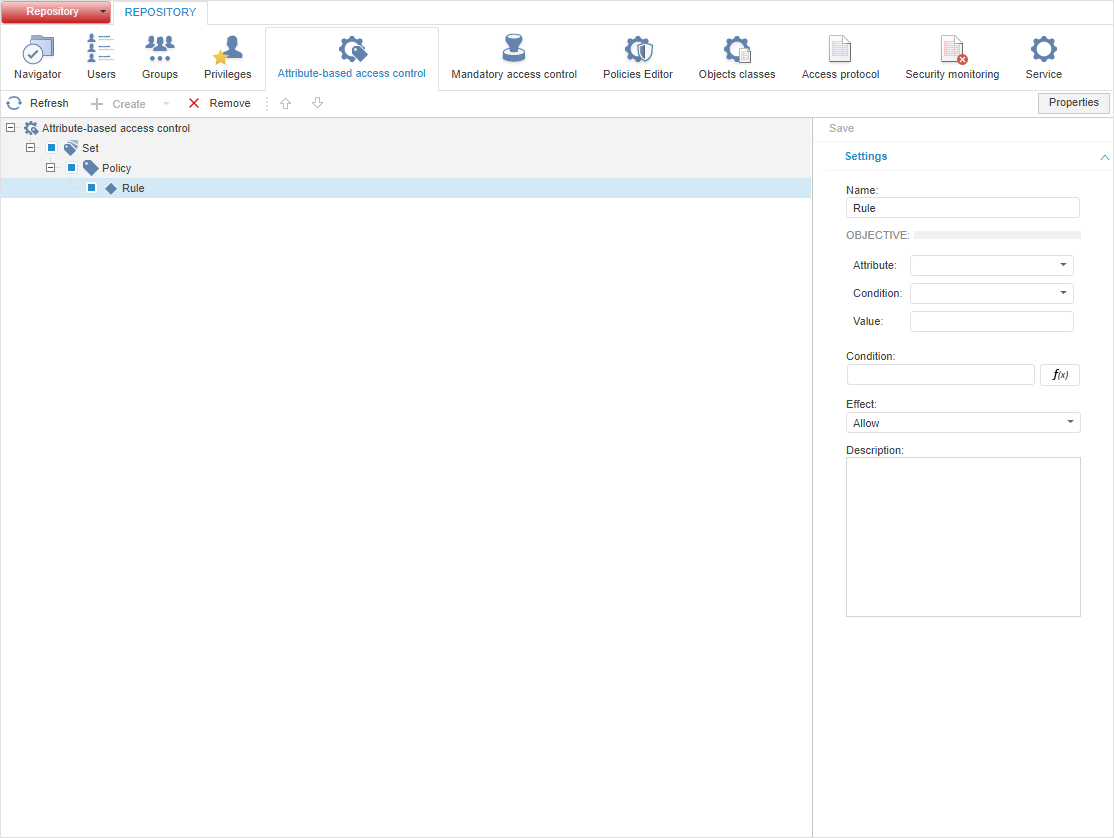The height and width of the screenshot is (838, 1114).
Task: Collapse the Settings panel section
Action: pyautogui.click(x=1104, y=157)
